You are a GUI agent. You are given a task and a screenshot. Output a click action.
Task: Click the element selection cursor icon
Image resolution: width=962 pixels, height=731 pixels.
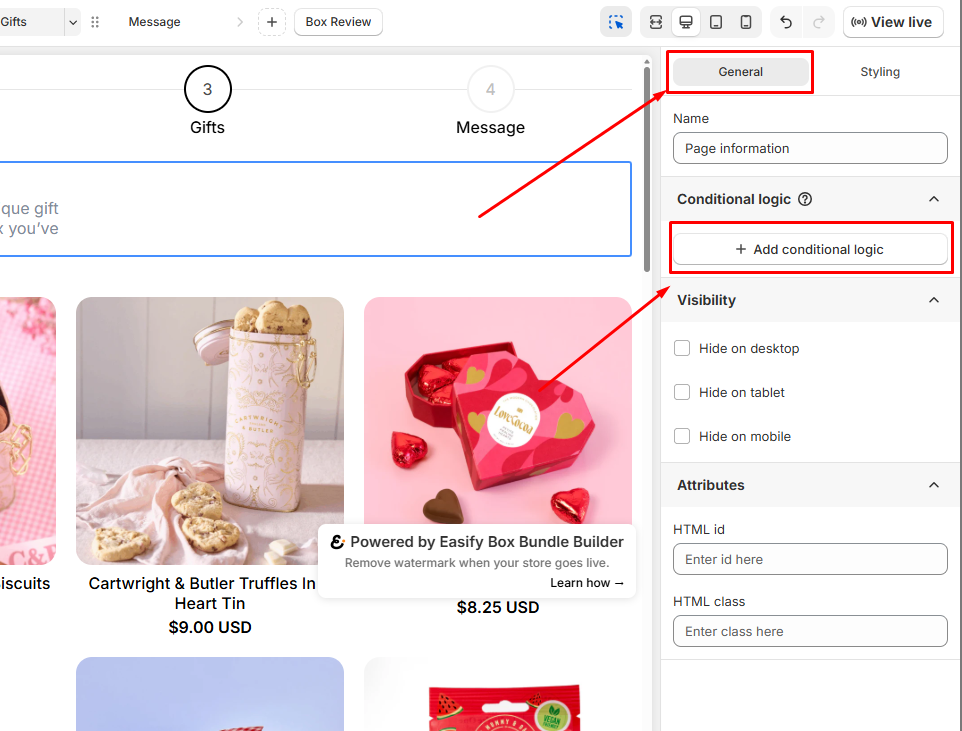616,22
